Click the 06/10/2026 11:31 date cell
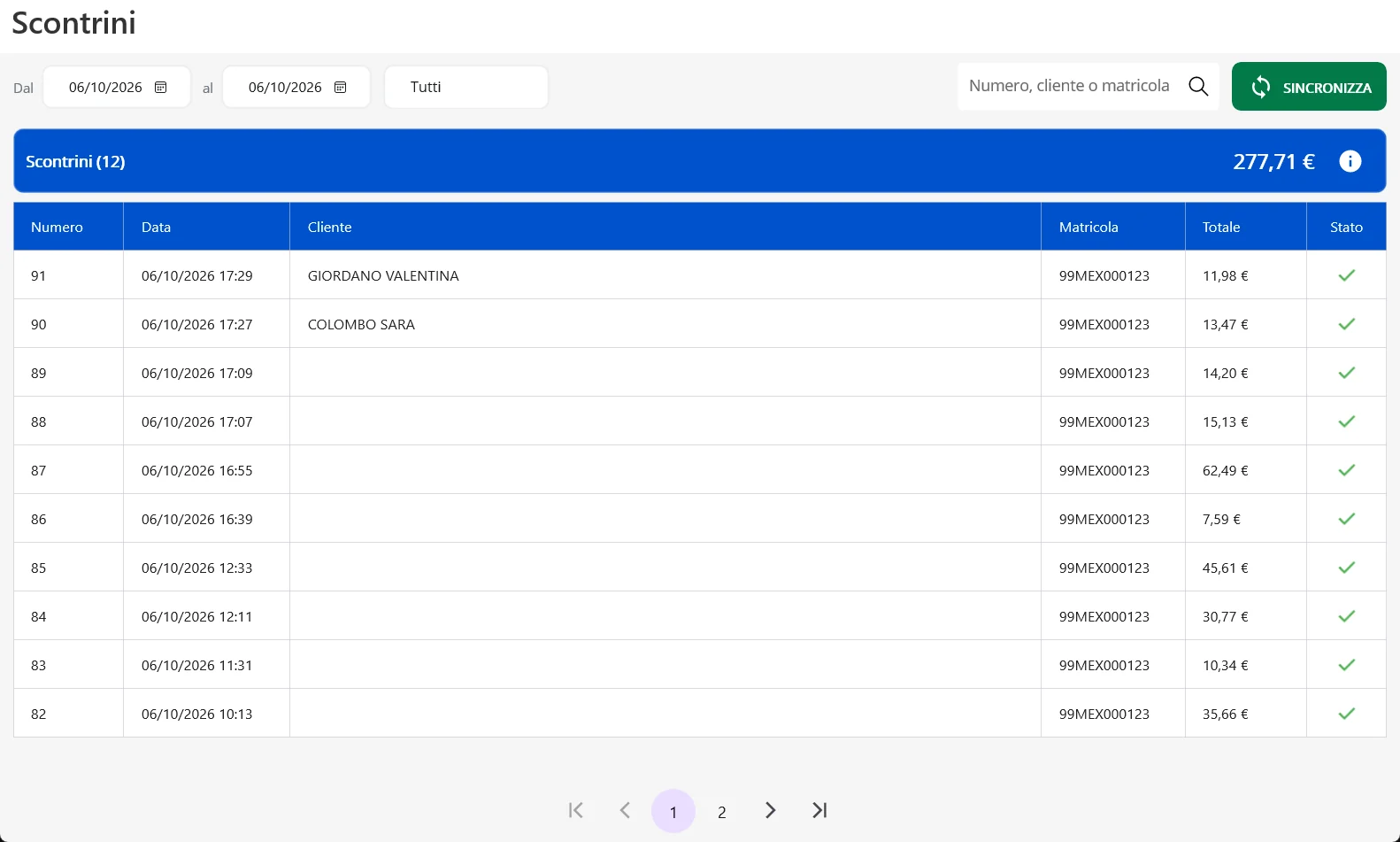 (206, 665)
